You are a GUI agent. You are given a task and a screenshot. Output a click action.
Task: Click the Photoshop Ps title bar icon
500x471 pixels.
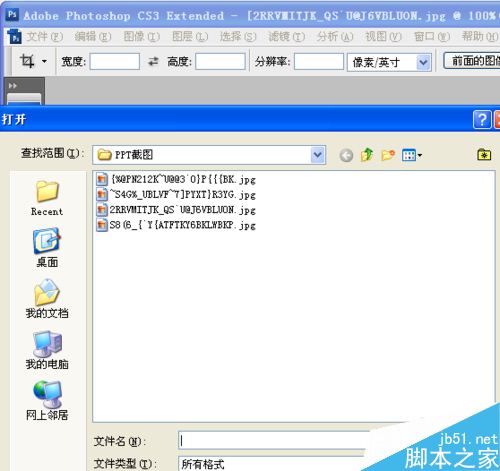[x=12, y=15]
